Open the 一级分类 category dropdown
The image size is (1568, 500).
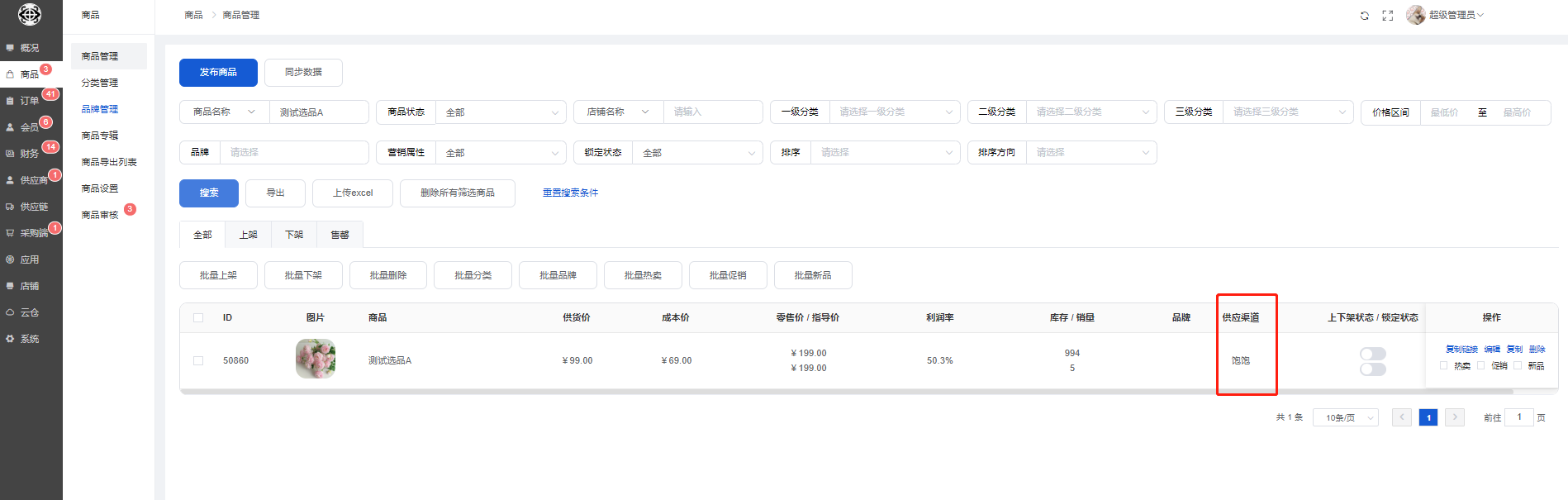pyautogui.click(x=894, y=112)
